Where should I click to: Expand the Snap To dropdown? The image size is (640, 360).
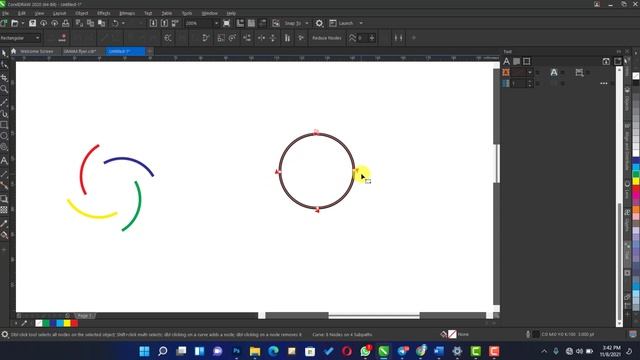[307, 23]
